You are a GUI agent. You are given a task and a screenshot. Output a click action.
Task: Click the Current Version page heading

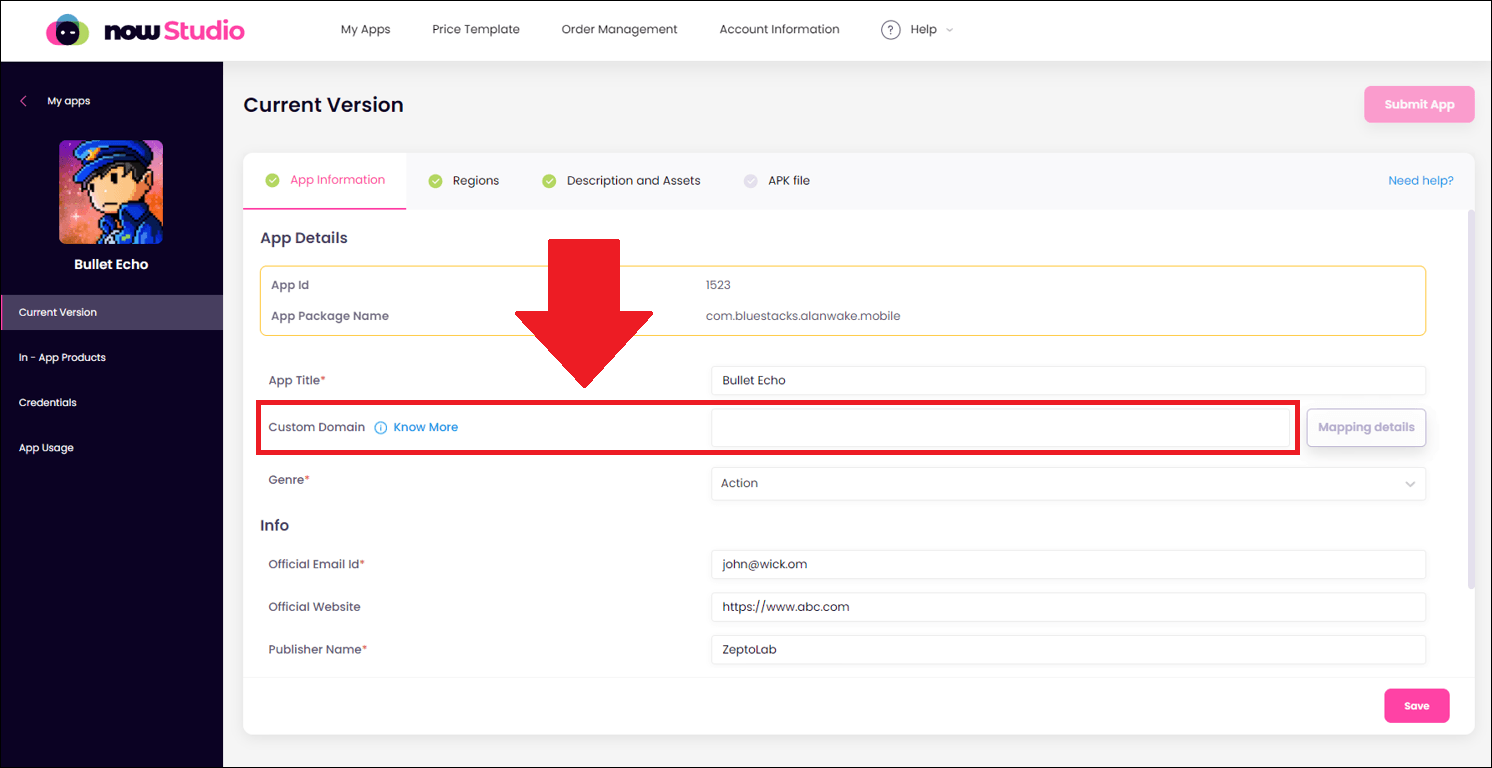click(324, 105)
